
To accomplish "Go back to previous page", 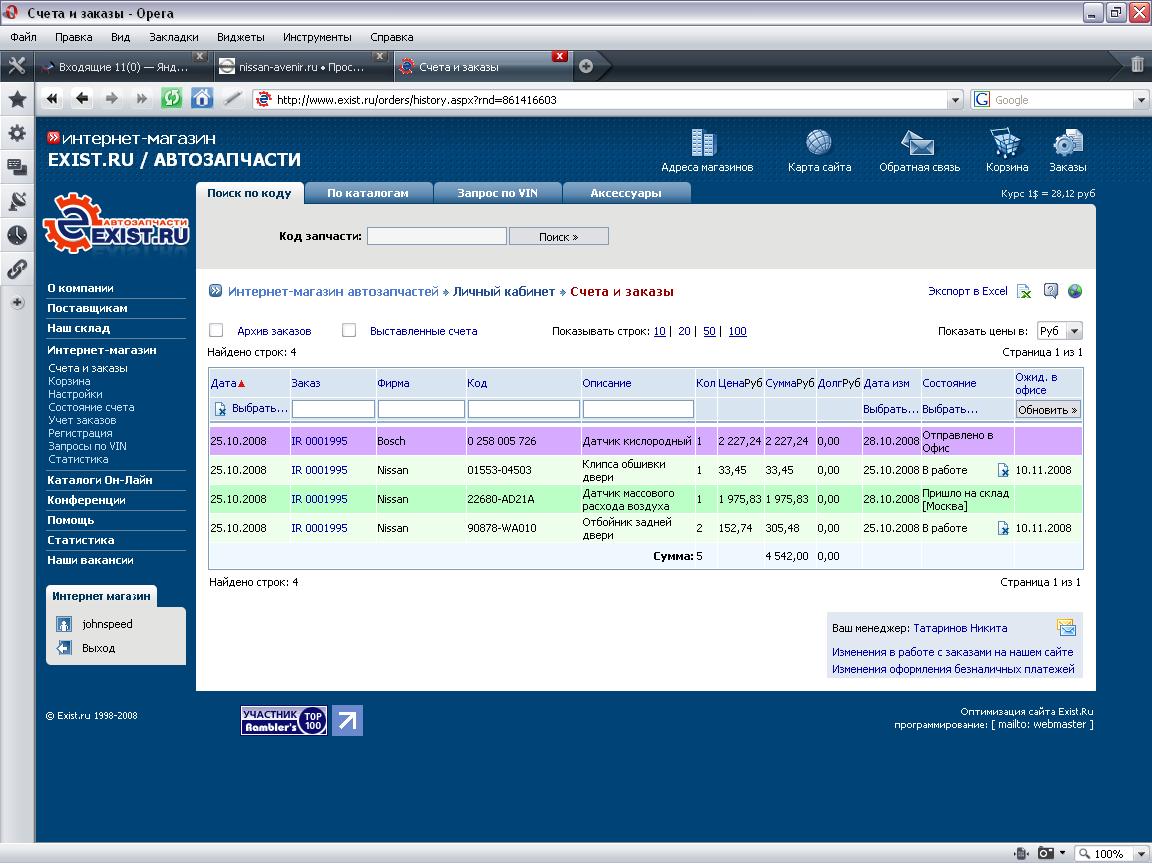I will tap(82, 98).
